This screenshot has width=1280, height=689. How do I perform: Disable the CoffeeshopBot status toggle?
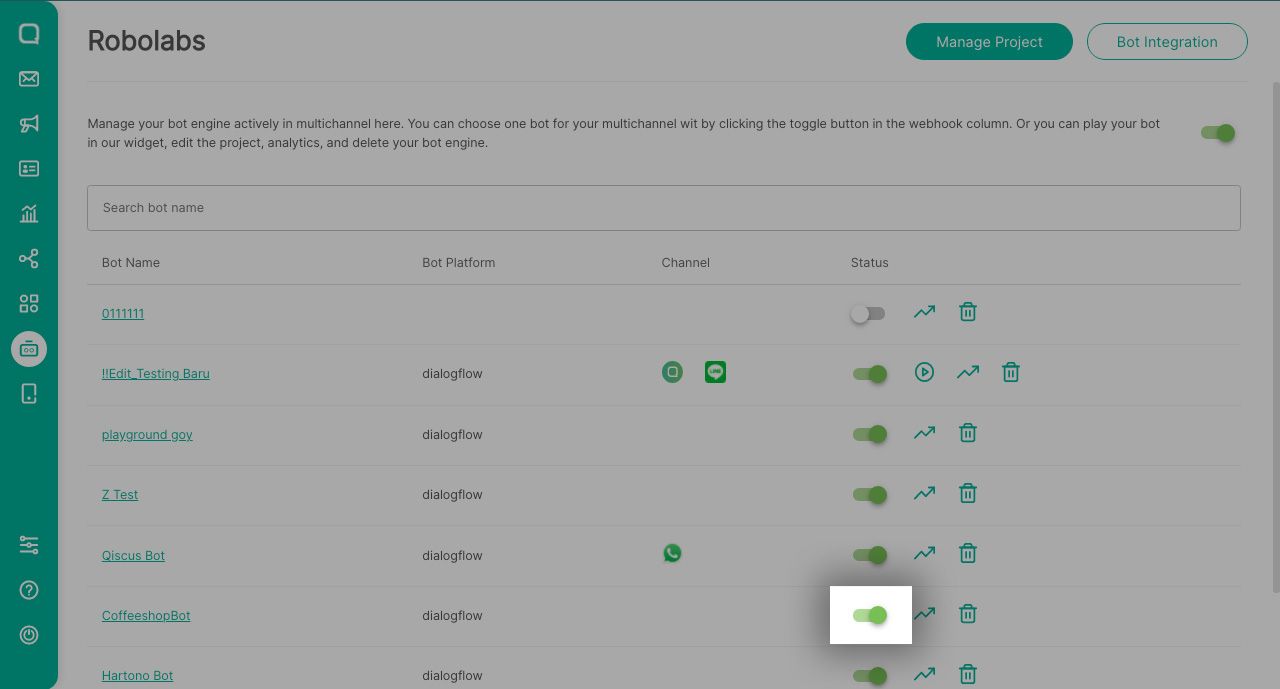pyautogui.click(x=870, y=615)
